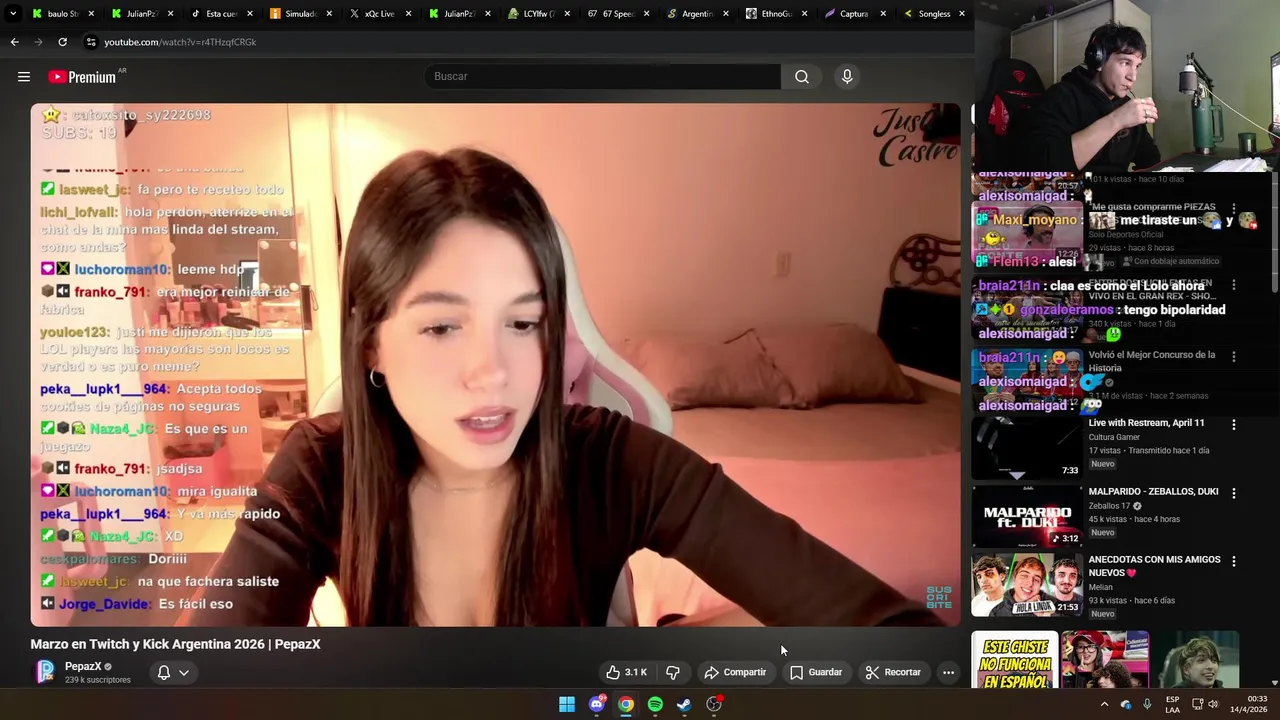Screen dimensions: 1280x720
Task: Open OBS Studio from taskbar
Action: coord(714,704)
